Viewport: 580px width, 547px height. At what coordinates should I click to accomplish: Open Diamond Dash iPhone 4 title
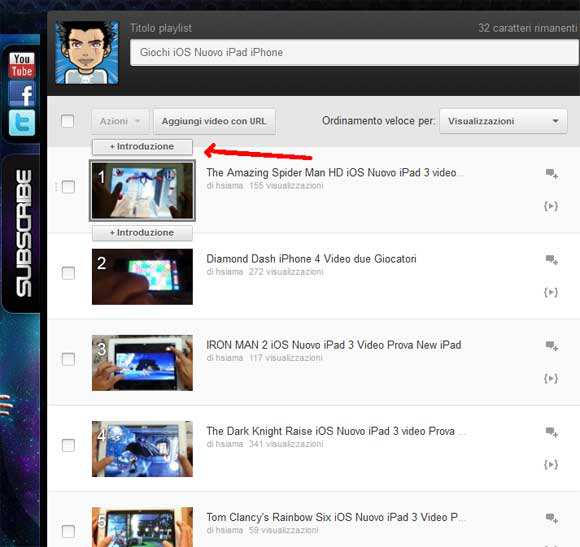pos(311,259)
